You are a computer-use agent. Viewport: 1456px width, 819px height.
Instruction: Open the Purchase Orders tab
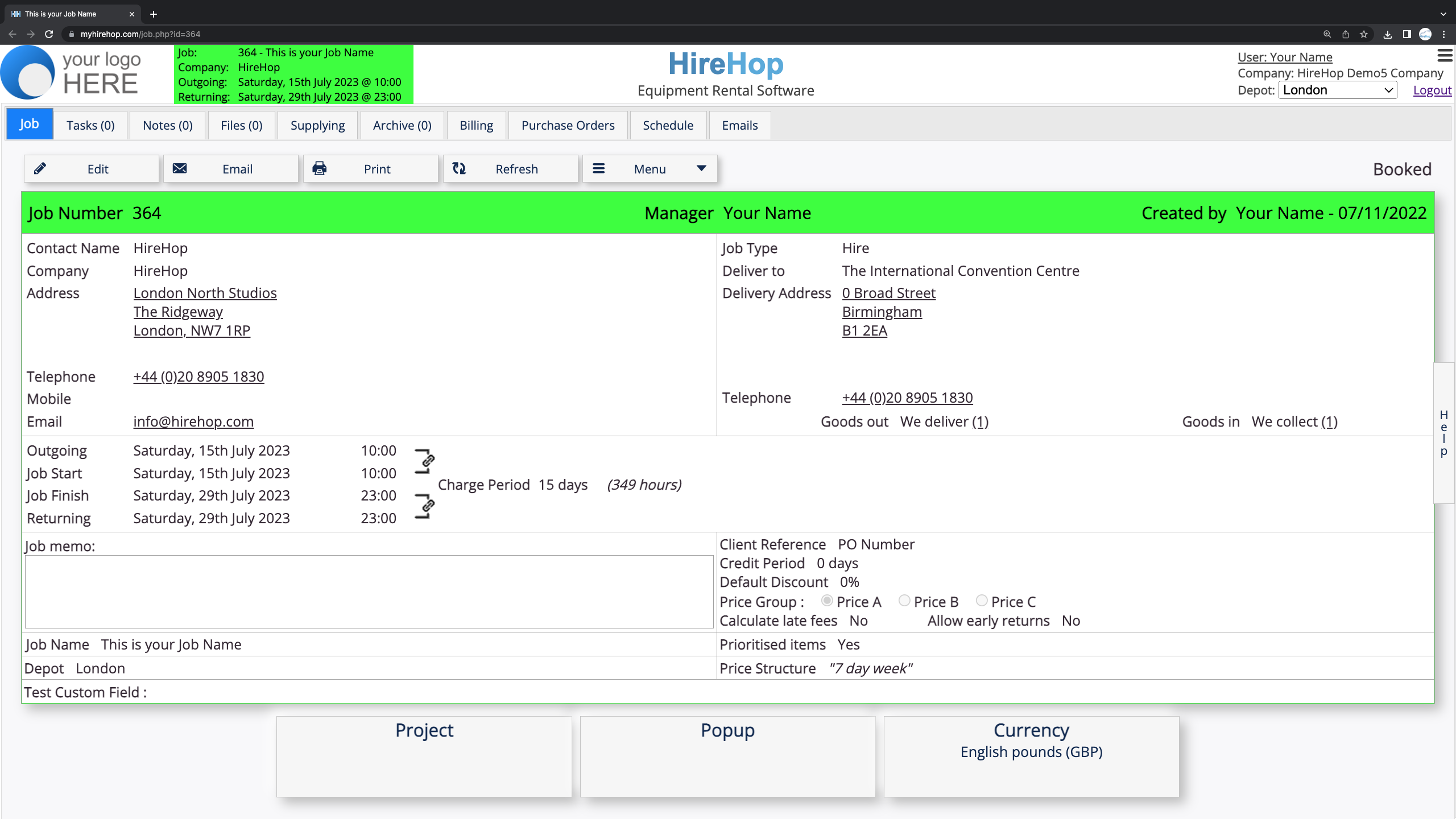point(568,125)
